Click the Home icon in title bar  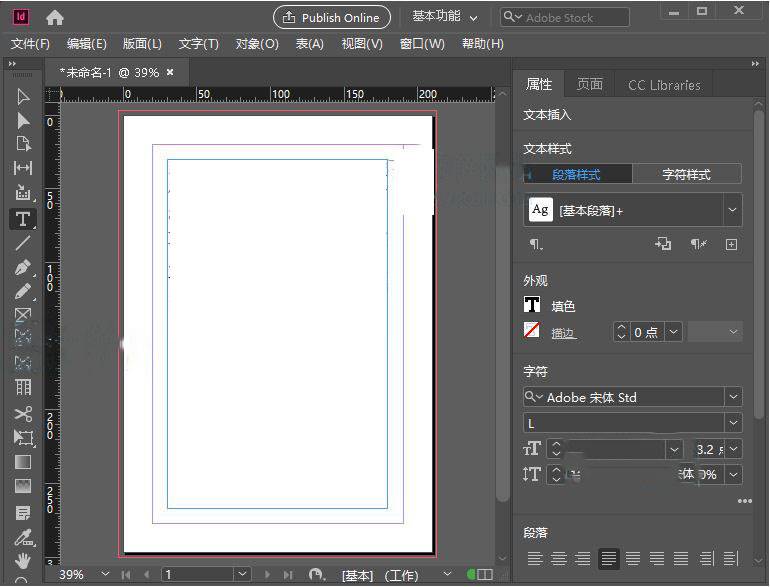55,17
